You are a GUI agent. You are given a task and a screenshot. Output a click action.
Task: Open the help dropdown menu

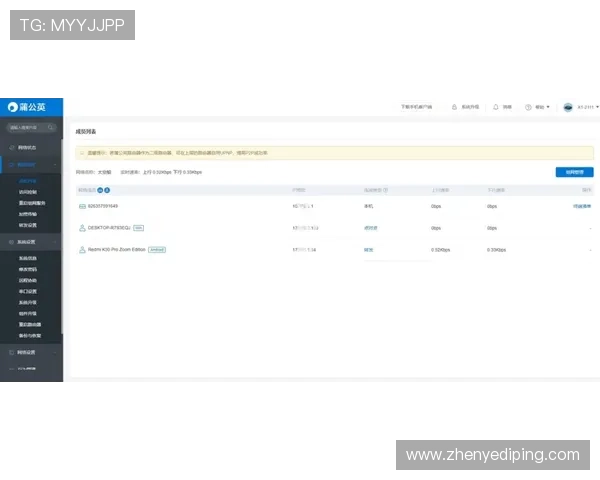[x=540, y=106]
